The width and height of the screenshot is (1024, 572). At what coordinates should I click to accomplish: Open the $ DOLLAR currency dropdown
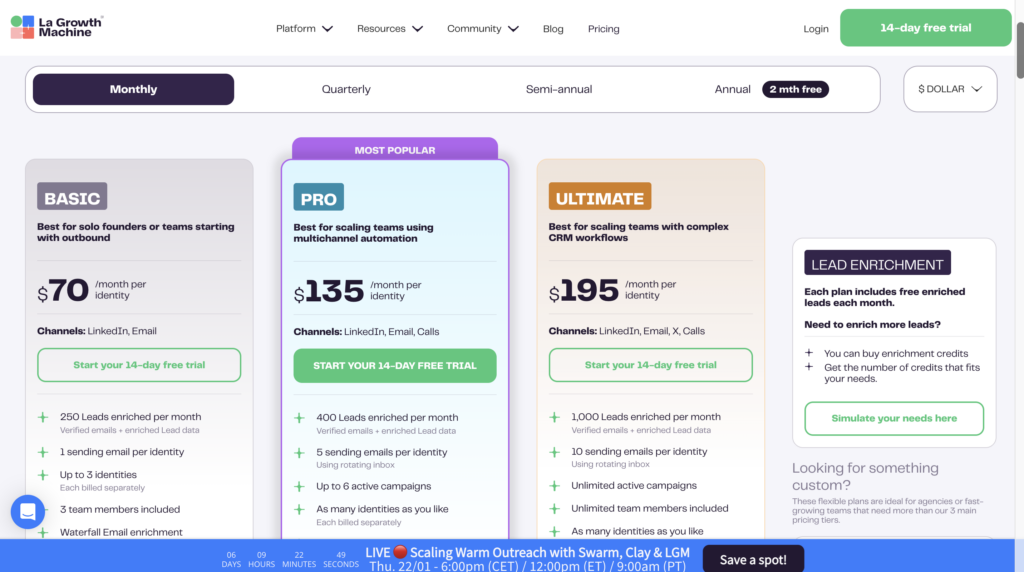[x=950, y=89]
